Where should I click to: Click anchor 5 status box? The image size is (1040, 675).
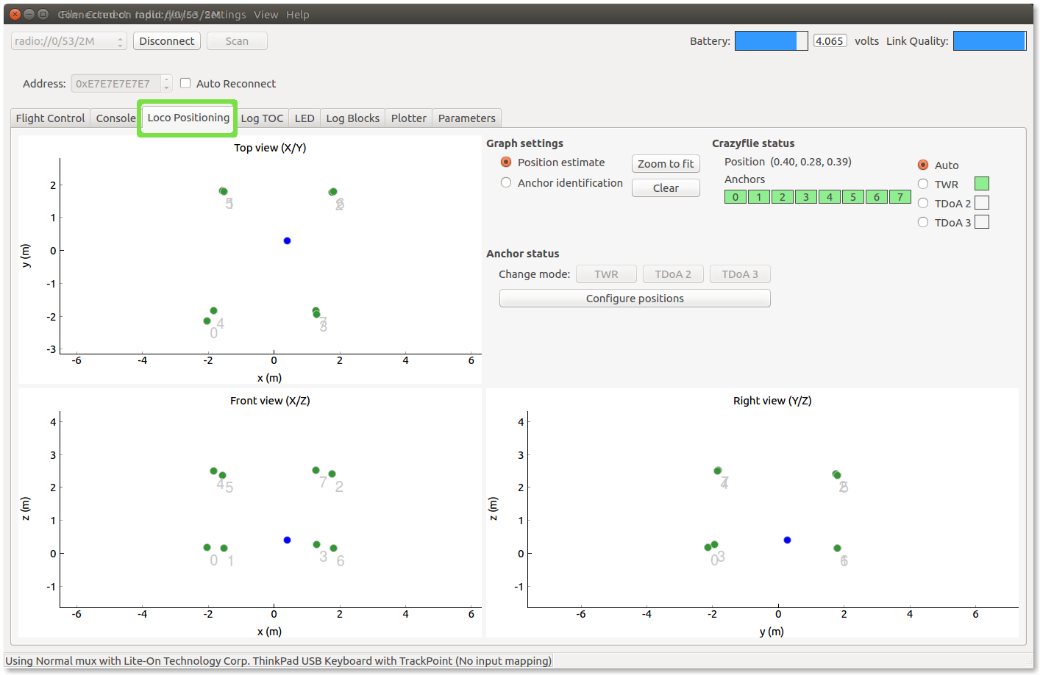coord(853,197)
